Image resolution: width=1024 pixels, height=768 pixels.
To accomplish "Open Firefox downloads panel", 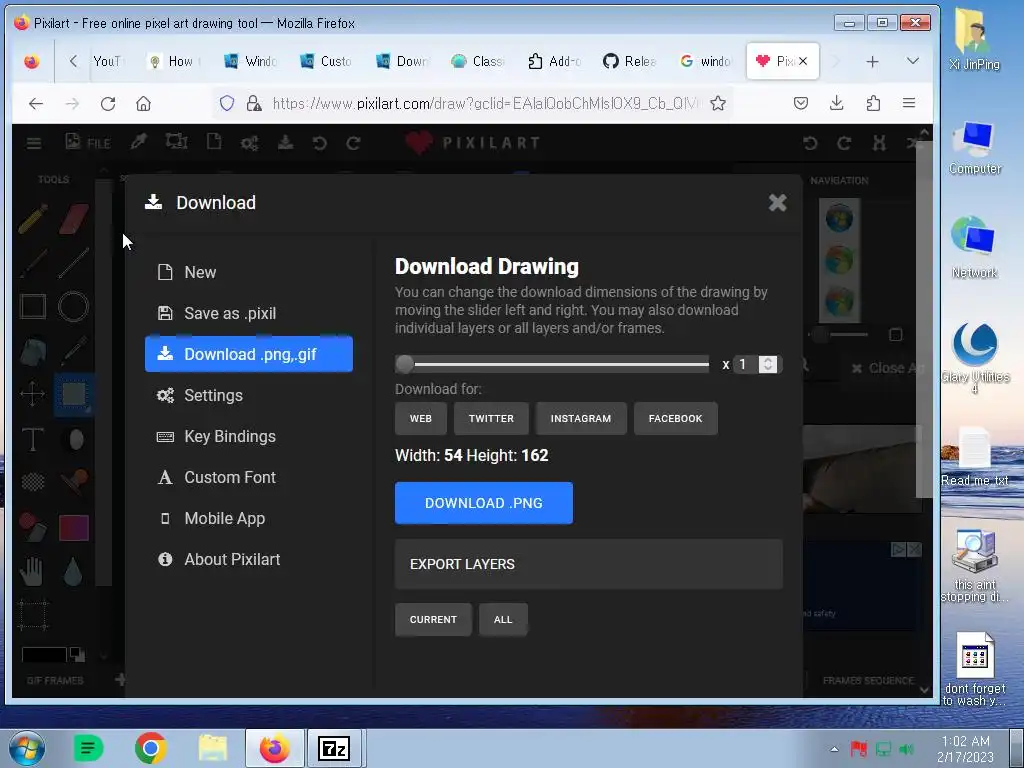I will [837, 103].
